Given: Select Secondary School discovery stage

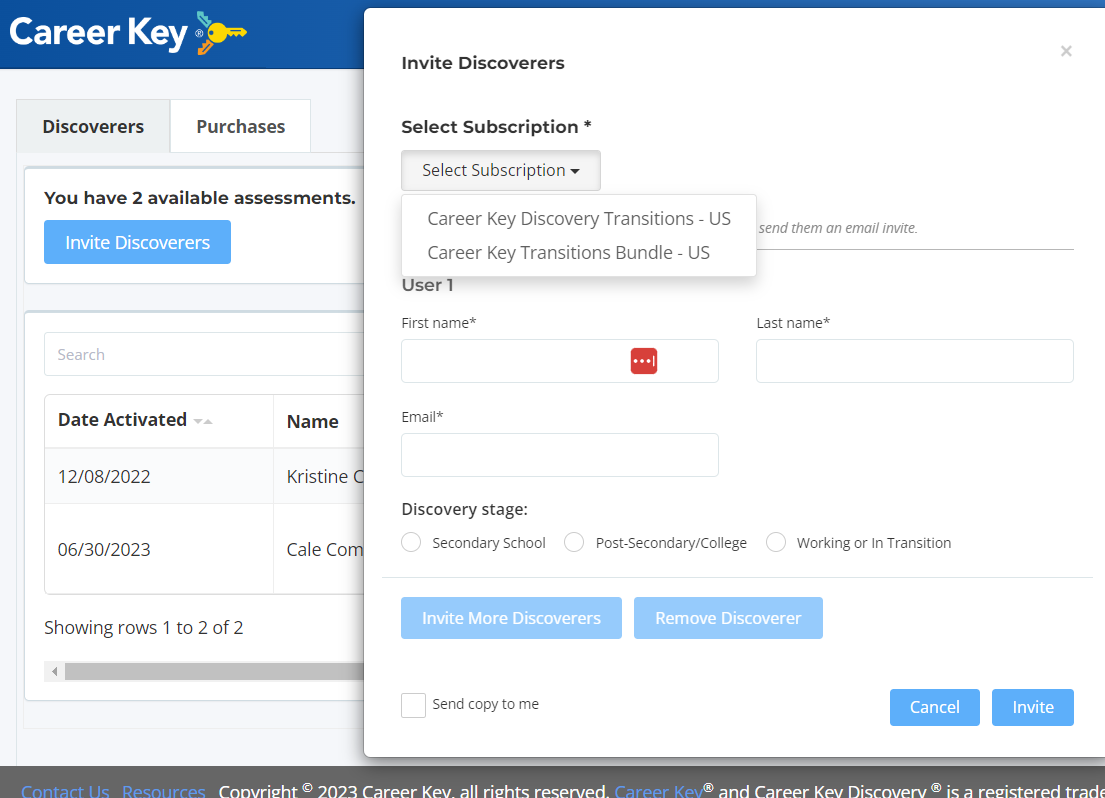Looking at the screenshot, I should coord(411,542).
